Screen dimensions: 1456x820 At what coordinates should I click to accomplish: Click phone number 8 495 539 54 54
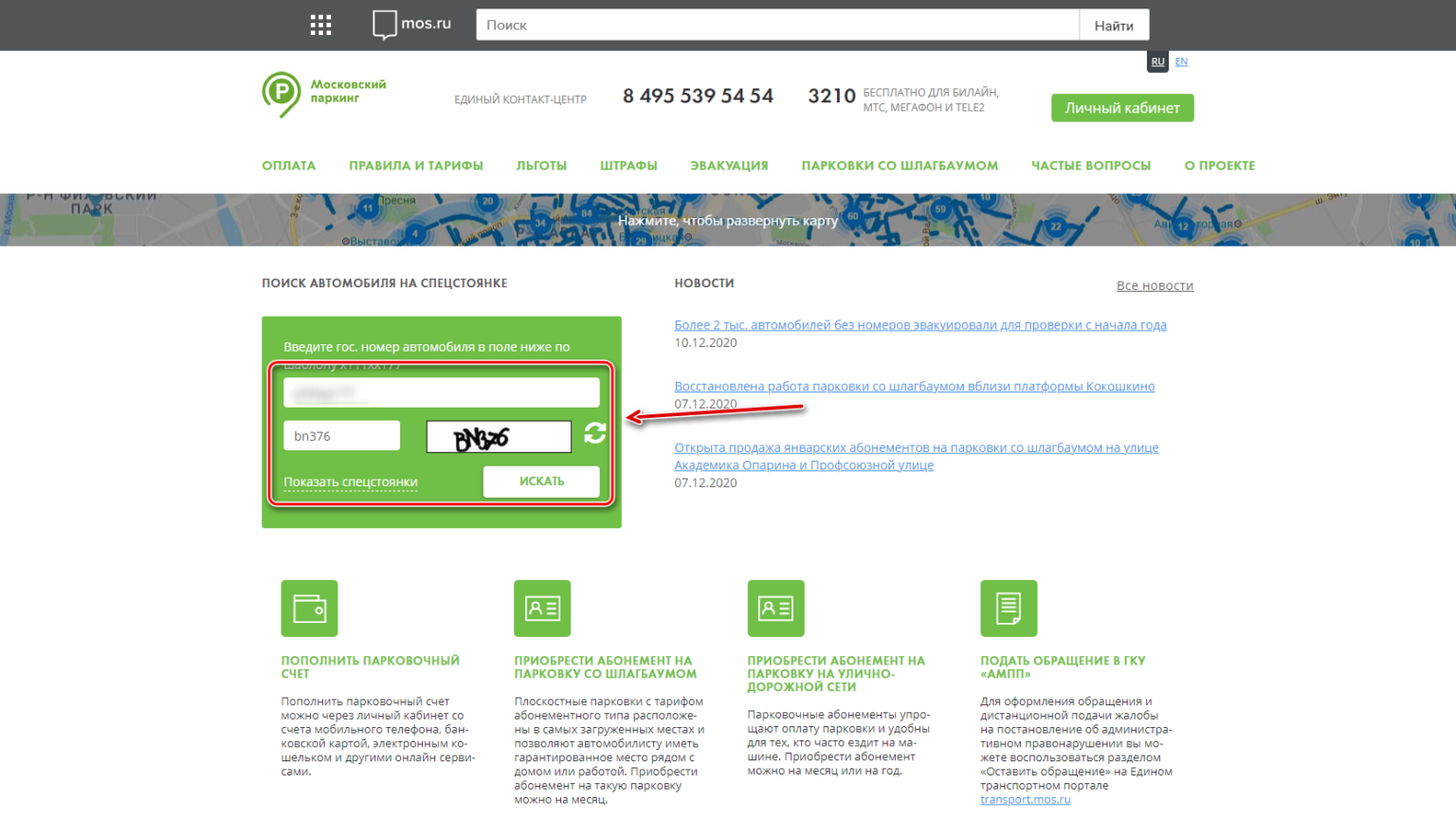coord(698,96)
